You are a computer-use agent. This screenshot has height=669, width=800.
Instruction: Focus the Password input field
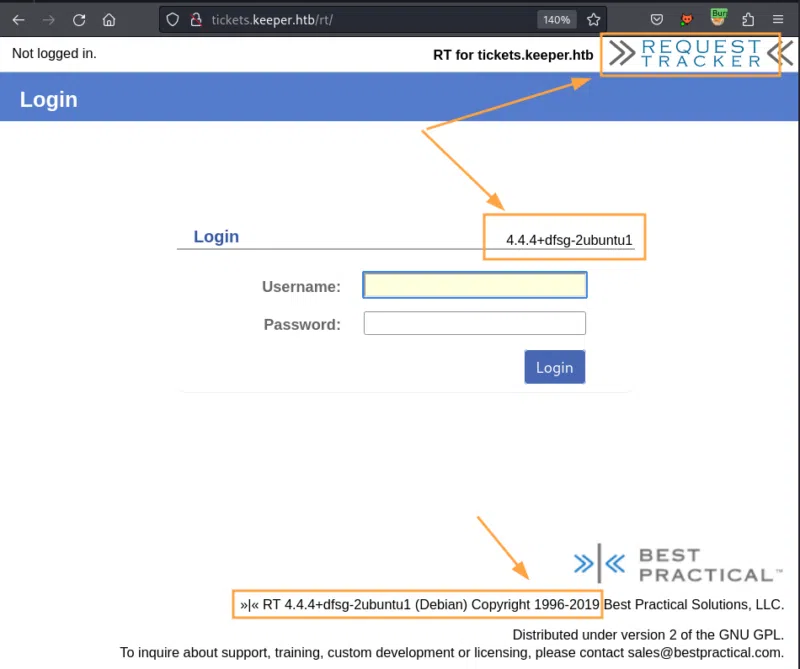click(x=475, y=323)
